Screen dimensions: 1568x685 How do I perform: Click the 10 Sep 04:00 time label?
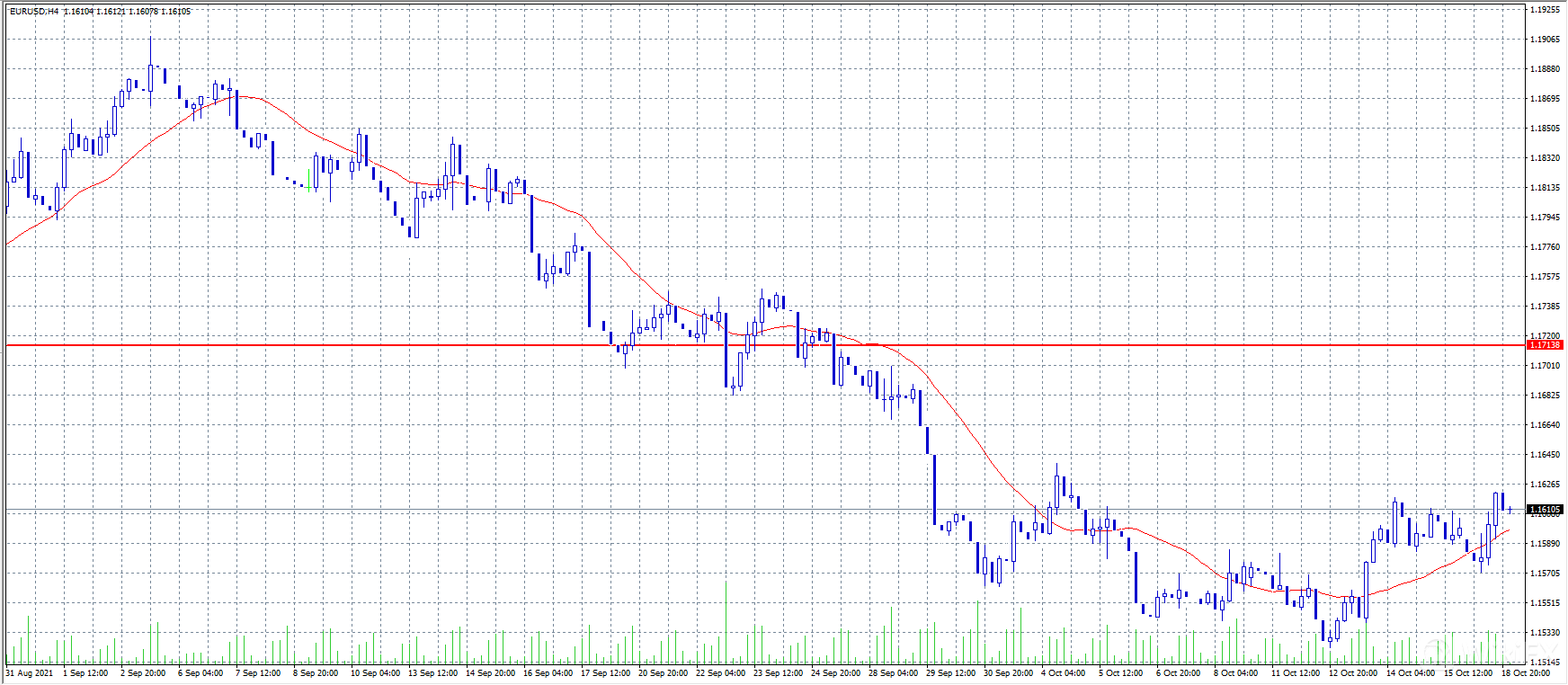(x=375, y=673)
